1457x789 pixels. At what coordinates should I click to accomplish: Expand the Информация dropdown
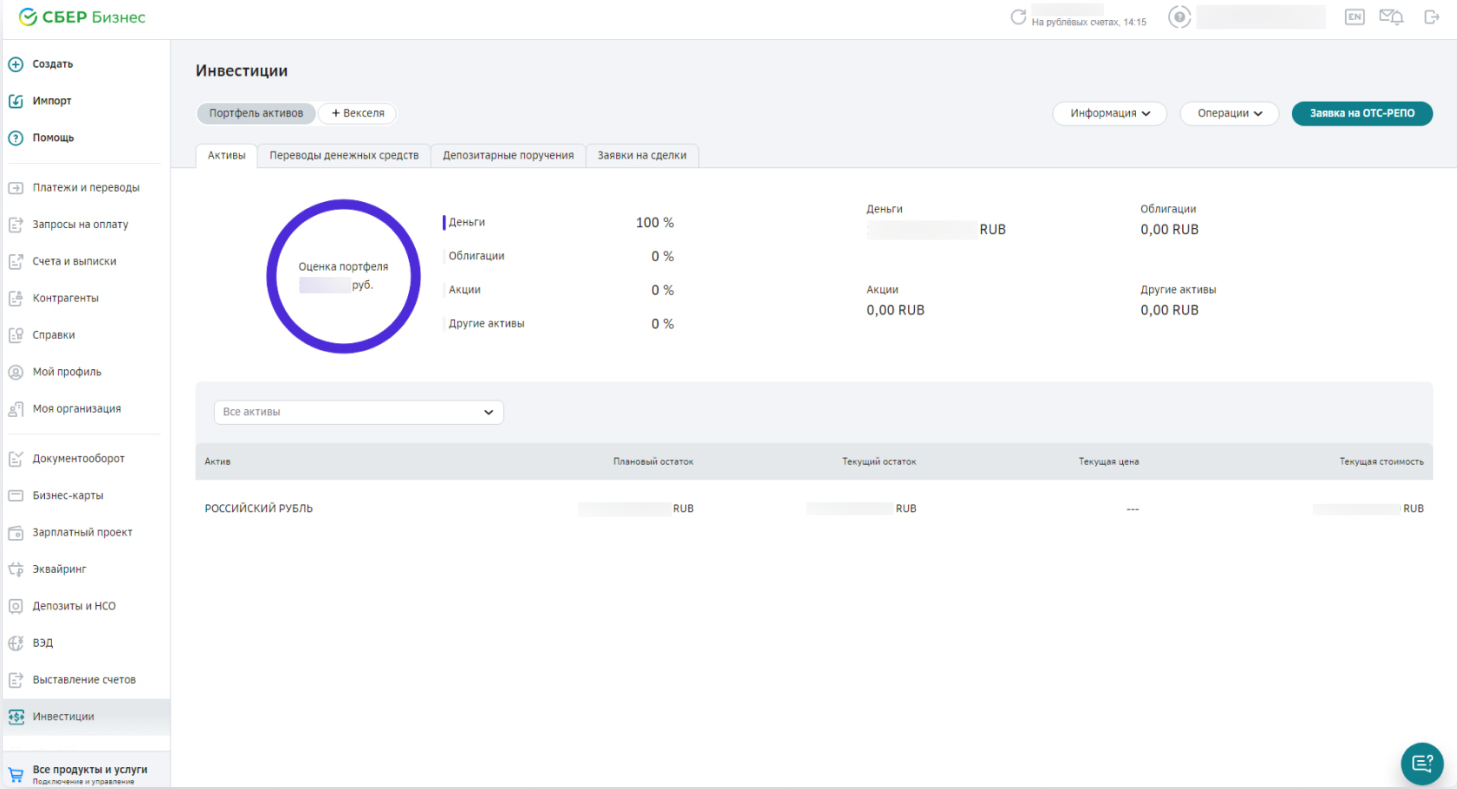(x=1110, y=113)
